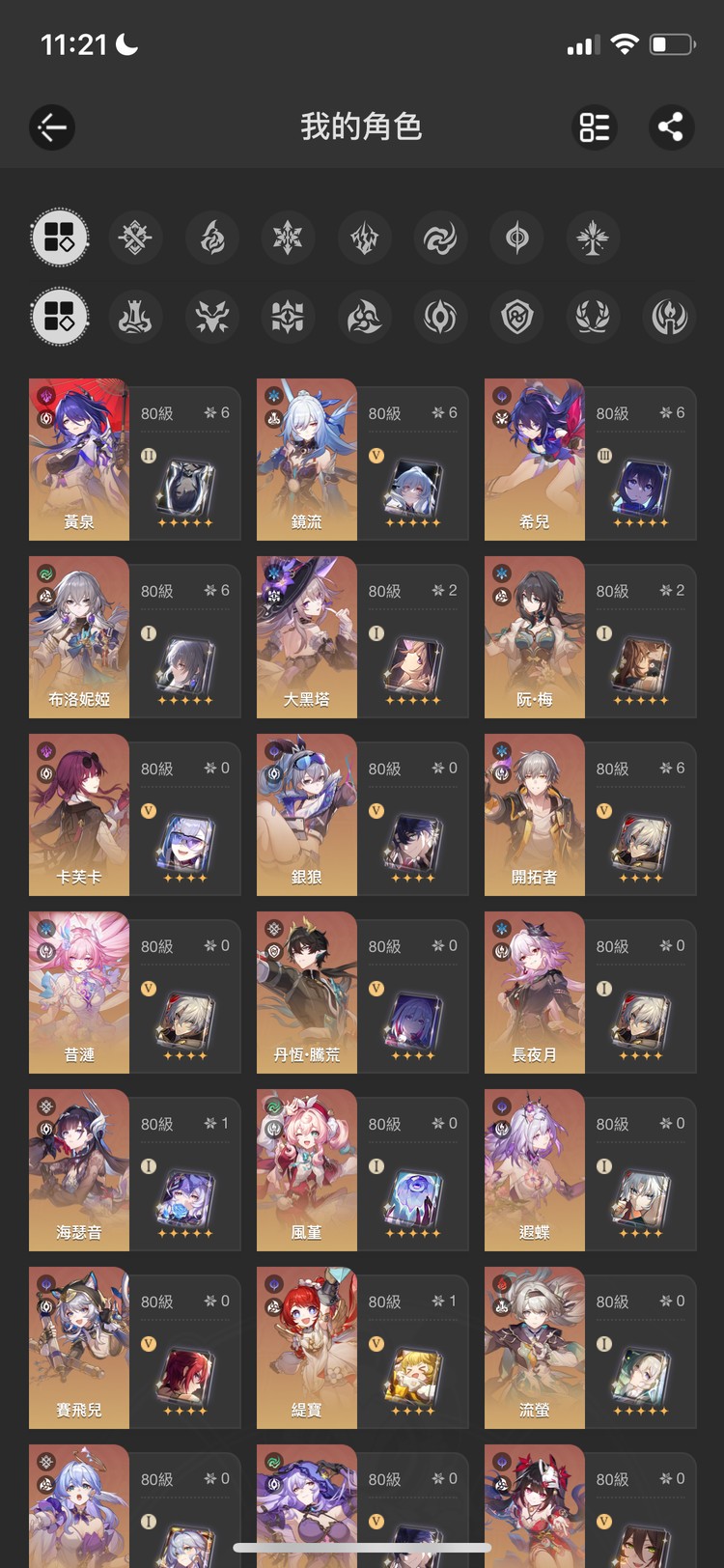Filter by Imaginary element icon
The width and height of the screenshot is (724, 1568).
pyautogui.click(x=593, y=238)
